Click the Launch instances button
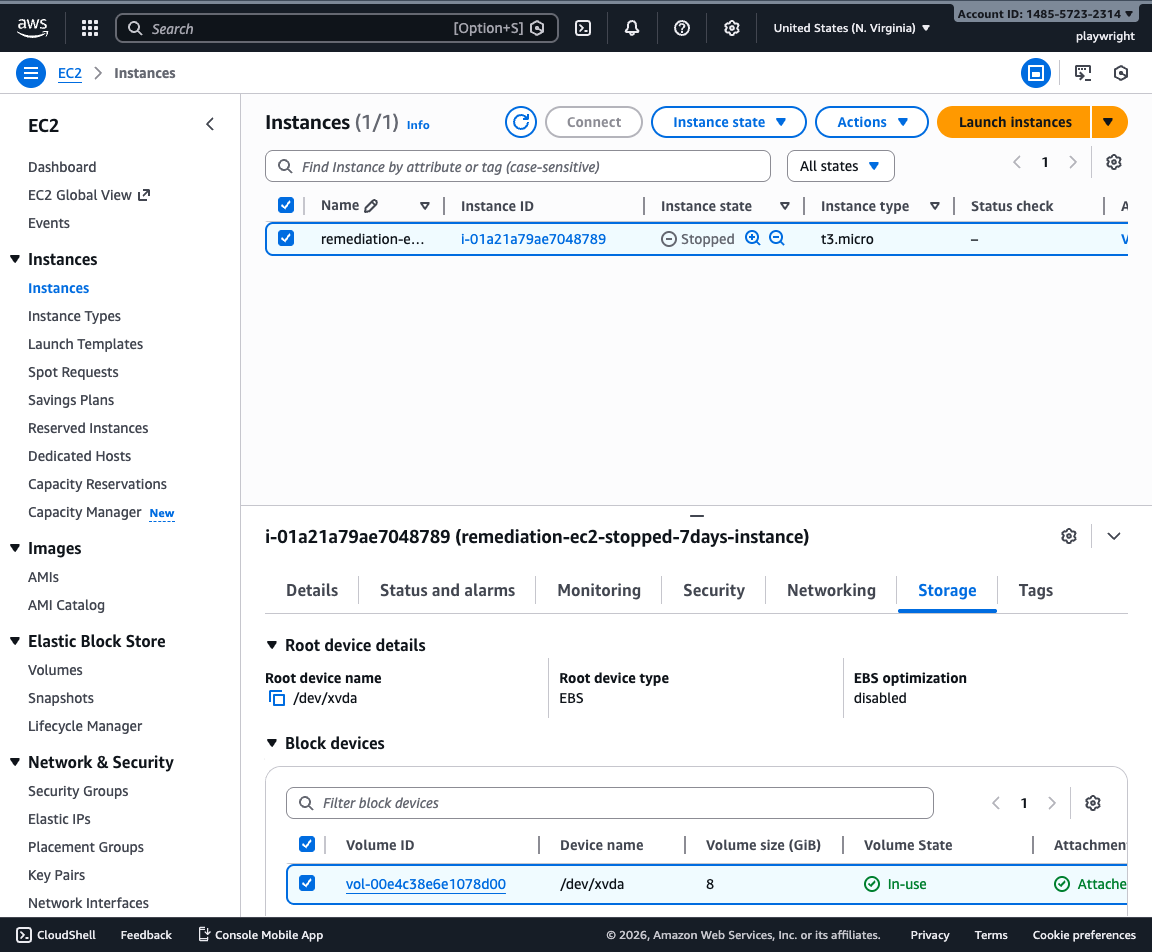The height and width of the screenshot is (952, 1152). point(1013,121)
